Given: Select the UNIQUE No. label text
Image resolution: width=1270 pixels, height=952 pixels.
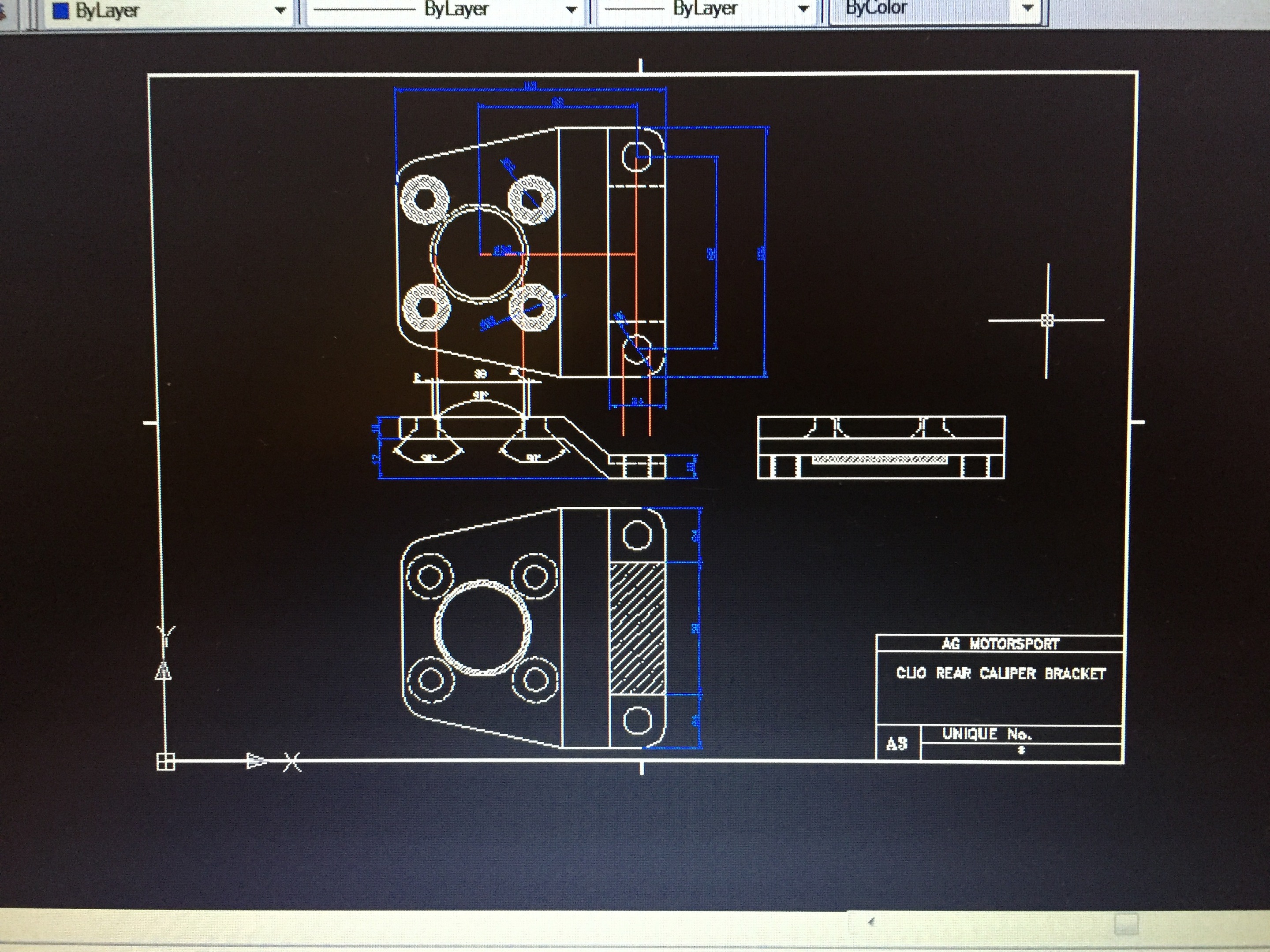Looking at the screenshot, I should pos(986,734).
